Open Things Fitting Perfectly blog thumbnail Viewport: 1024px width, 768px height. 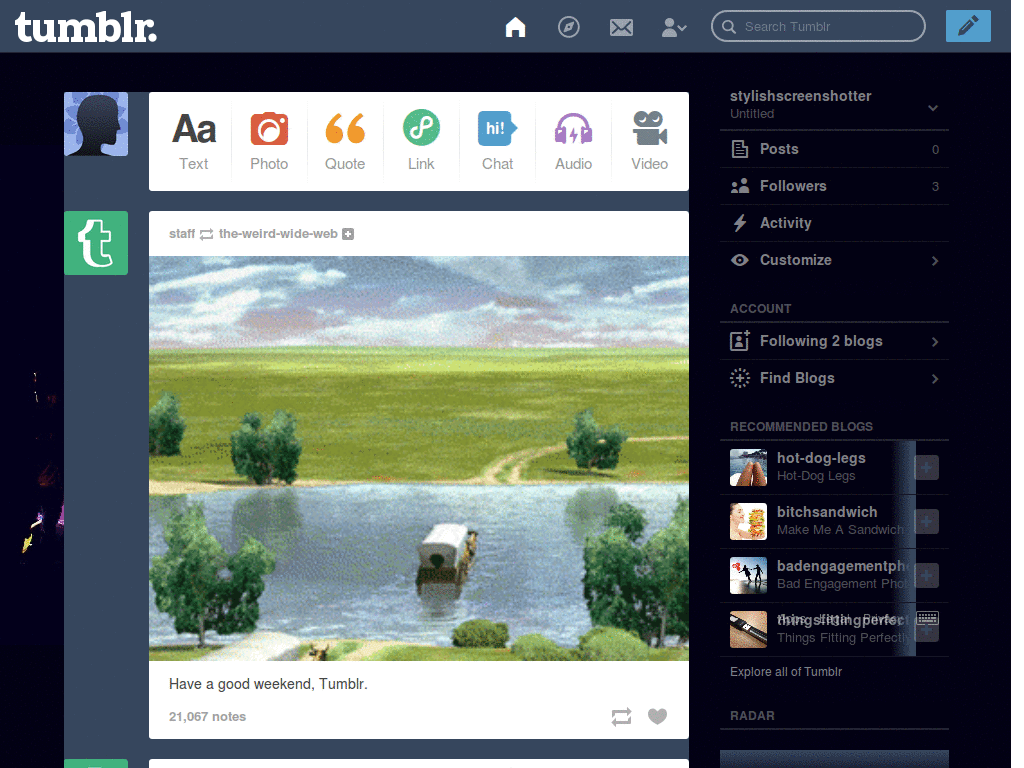coord(748,630)
